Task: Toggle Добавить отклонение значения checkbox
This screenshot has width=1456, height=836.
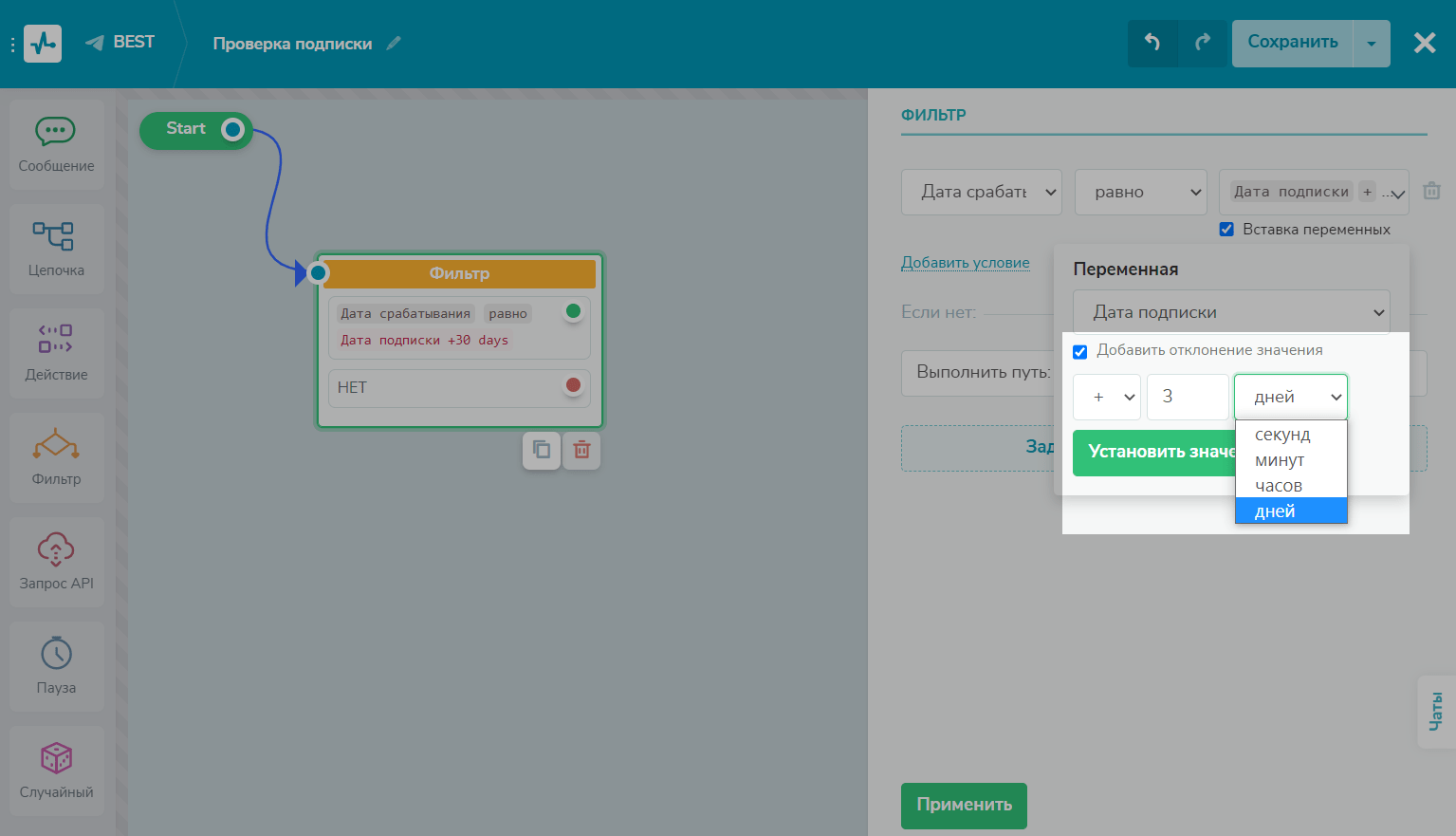Action: coord(1079,351)
